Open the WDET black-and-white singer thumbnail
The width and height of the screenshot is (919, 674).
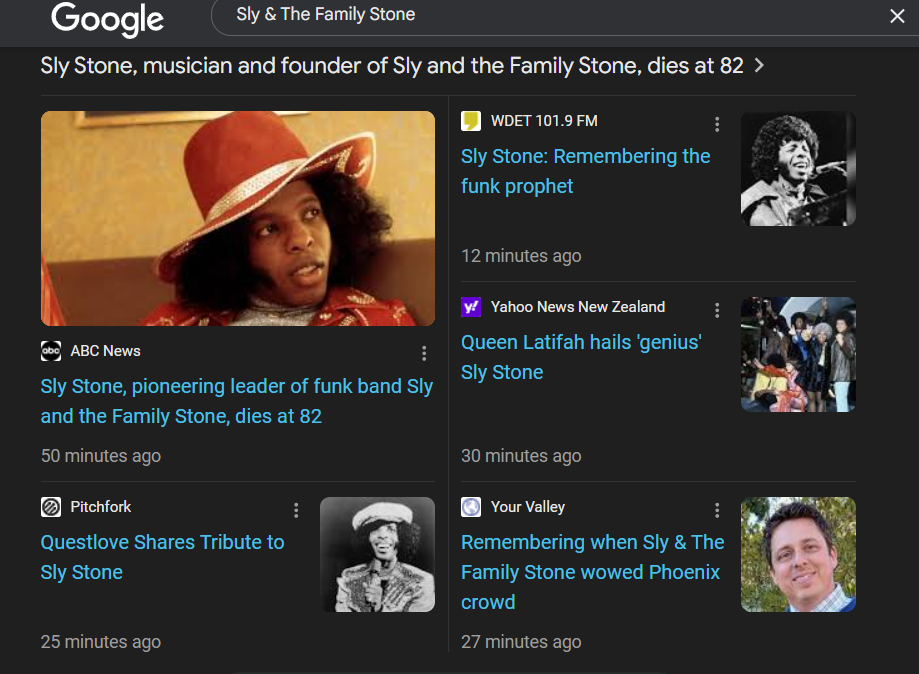tap(798, 169)
